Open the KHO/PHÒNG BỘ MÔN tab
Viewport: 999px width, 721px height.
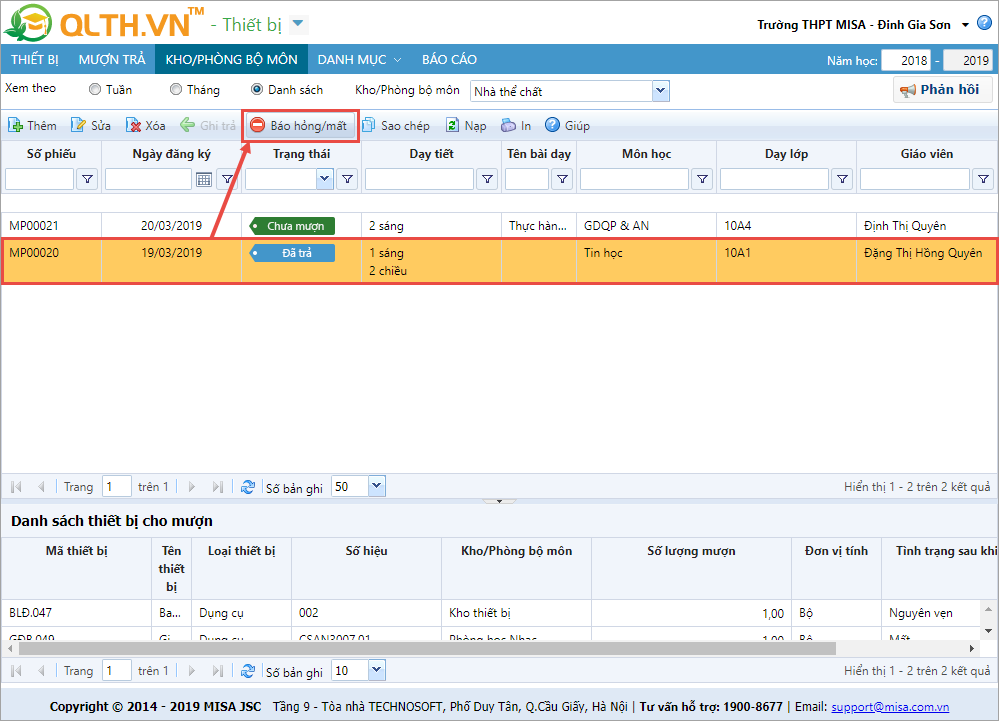231,59
